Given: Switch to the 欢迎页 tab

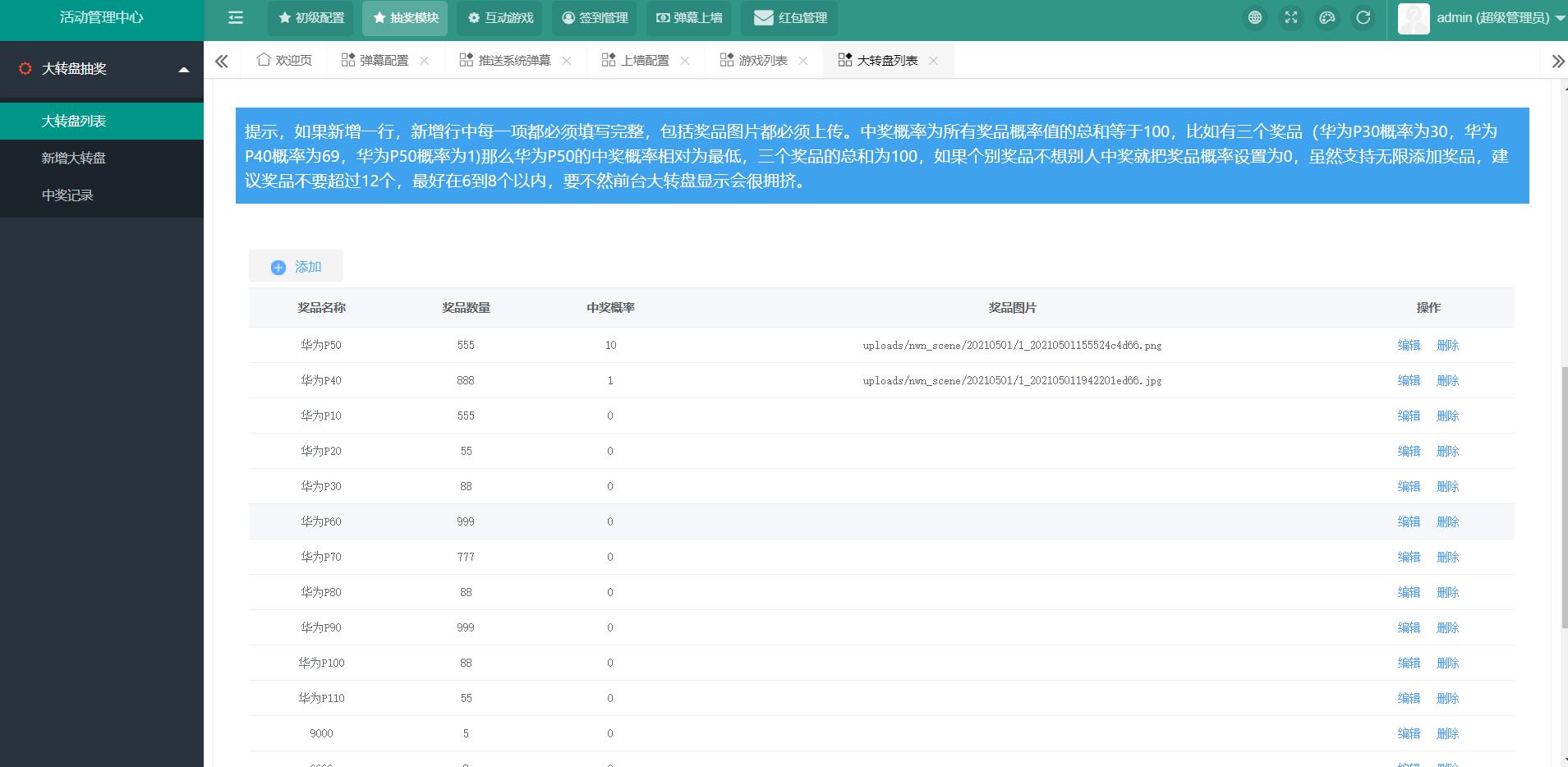Looking at the screenshot, I should (x=284, y=61).
